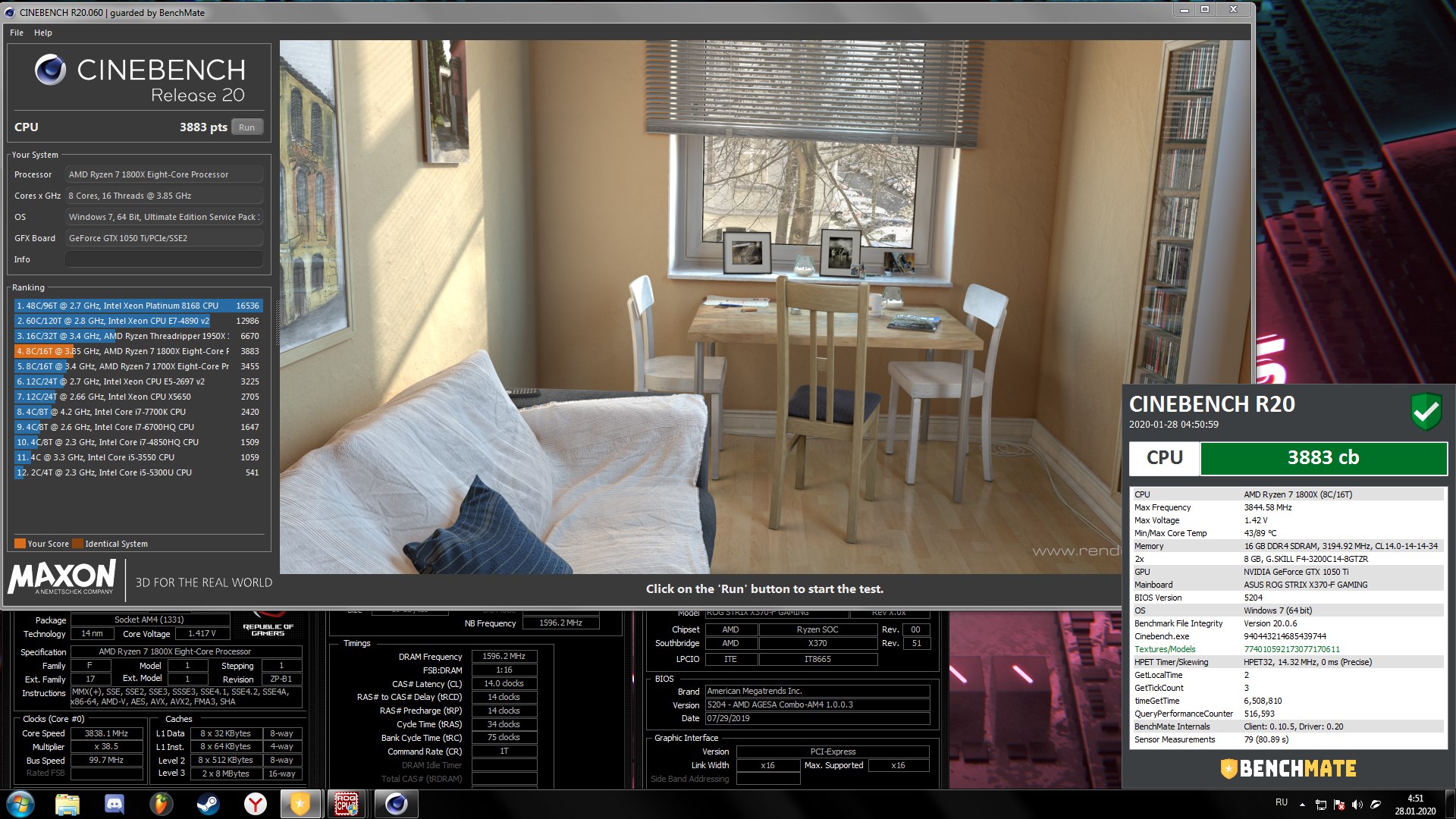Click Core Voltage 1.417 V field in CPU-Z

point(201,633)
